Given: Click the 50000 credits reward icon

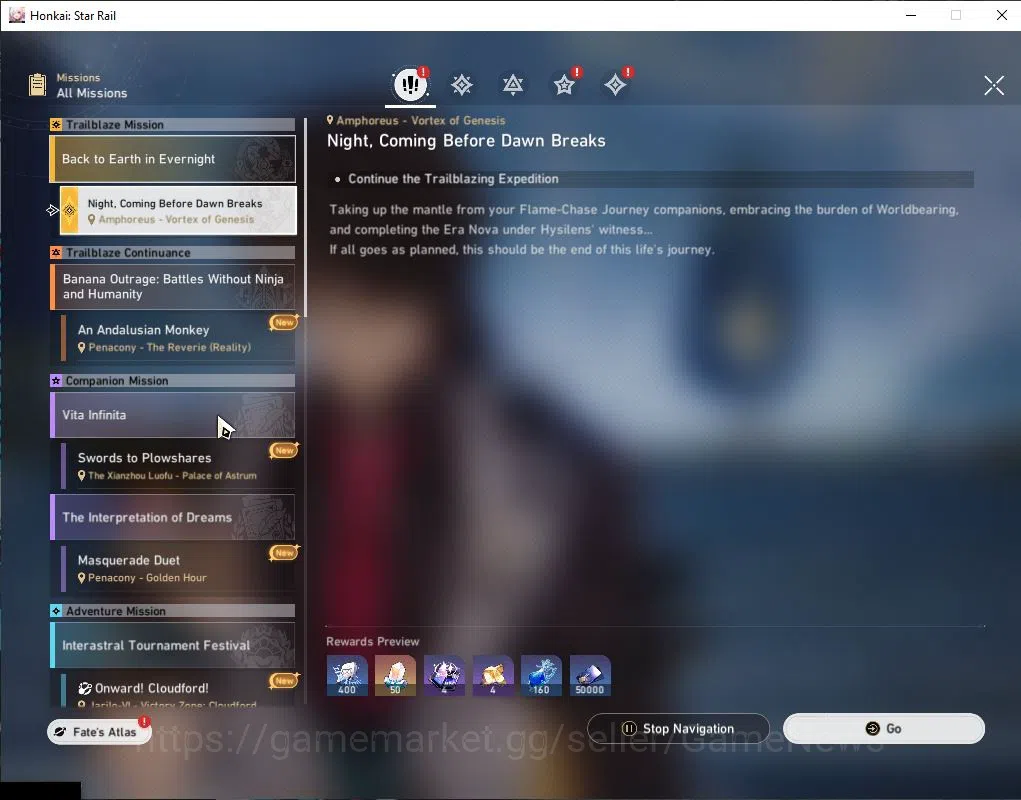Looking at the screenshot, I should point(590,676).
